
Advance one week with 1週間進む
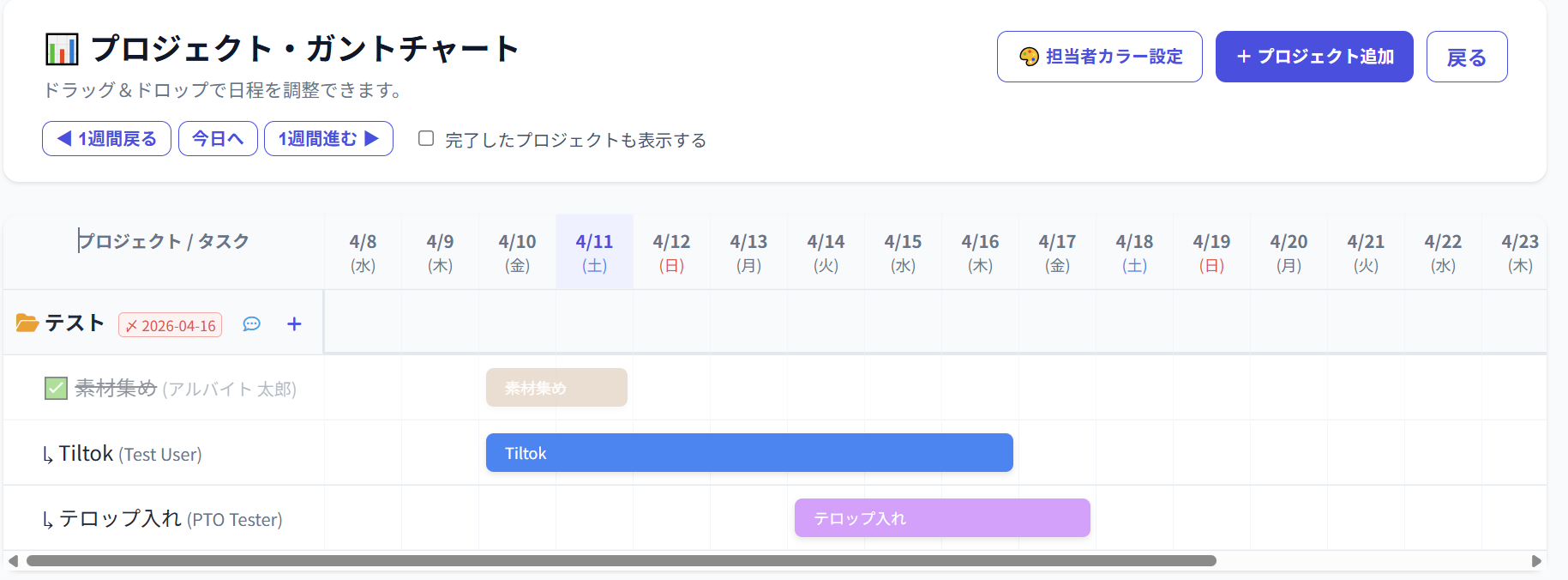coord(328,139)
